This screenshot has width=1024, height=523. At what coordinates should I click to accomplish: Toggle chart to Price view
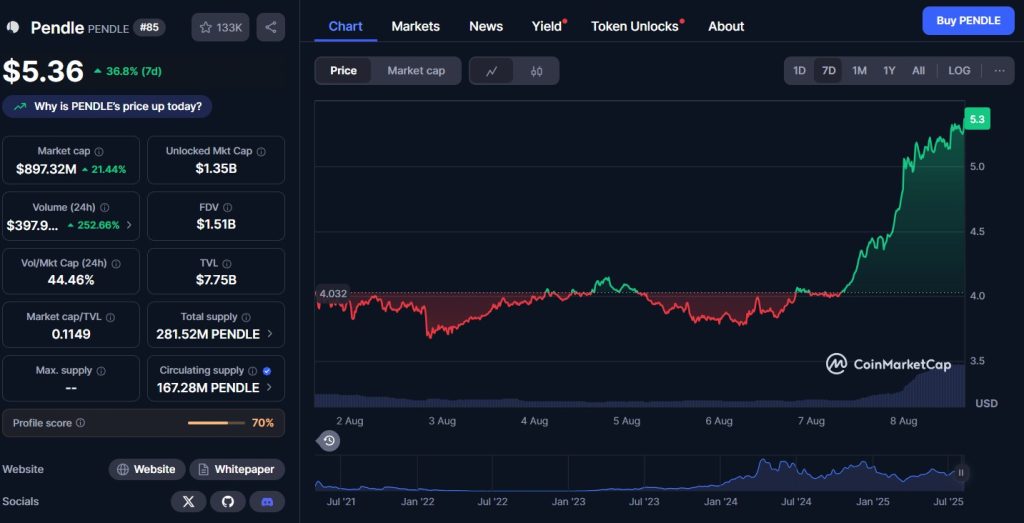[x=343, y=71]
